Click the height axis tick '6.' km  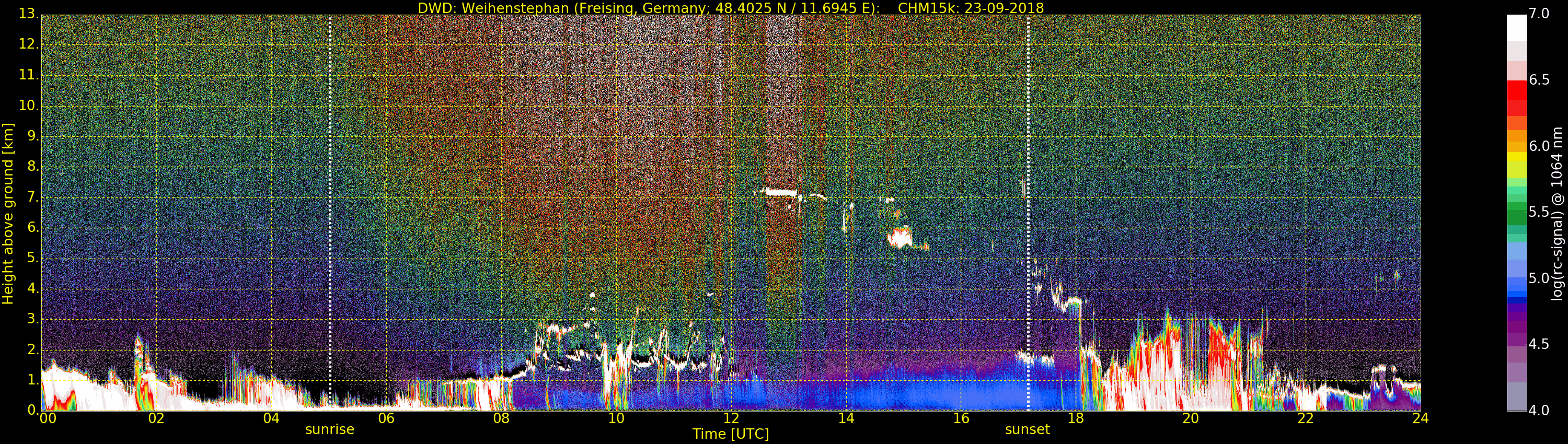33,227
